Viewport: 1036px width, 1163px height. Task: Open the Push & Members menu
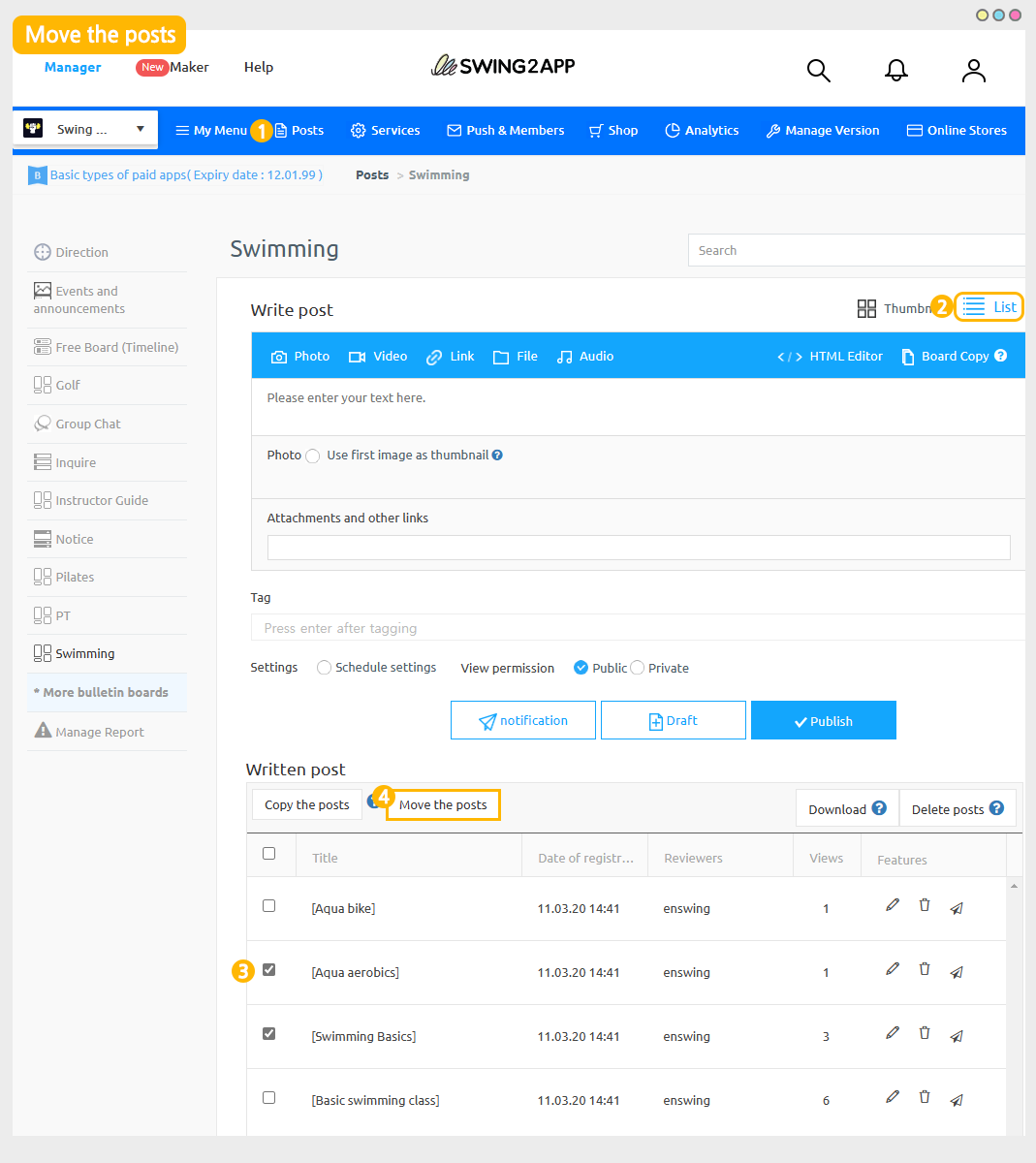click(x=505, y=131)
